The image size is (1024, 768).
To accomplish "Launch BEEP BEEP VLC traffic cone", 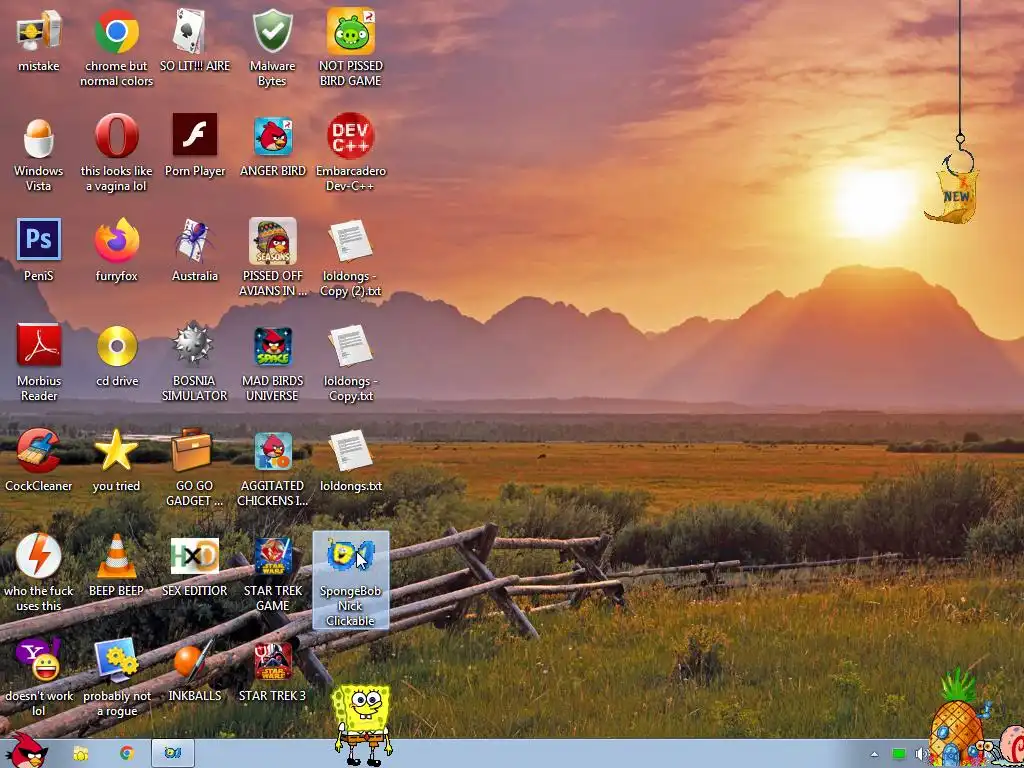I will 116,556.
